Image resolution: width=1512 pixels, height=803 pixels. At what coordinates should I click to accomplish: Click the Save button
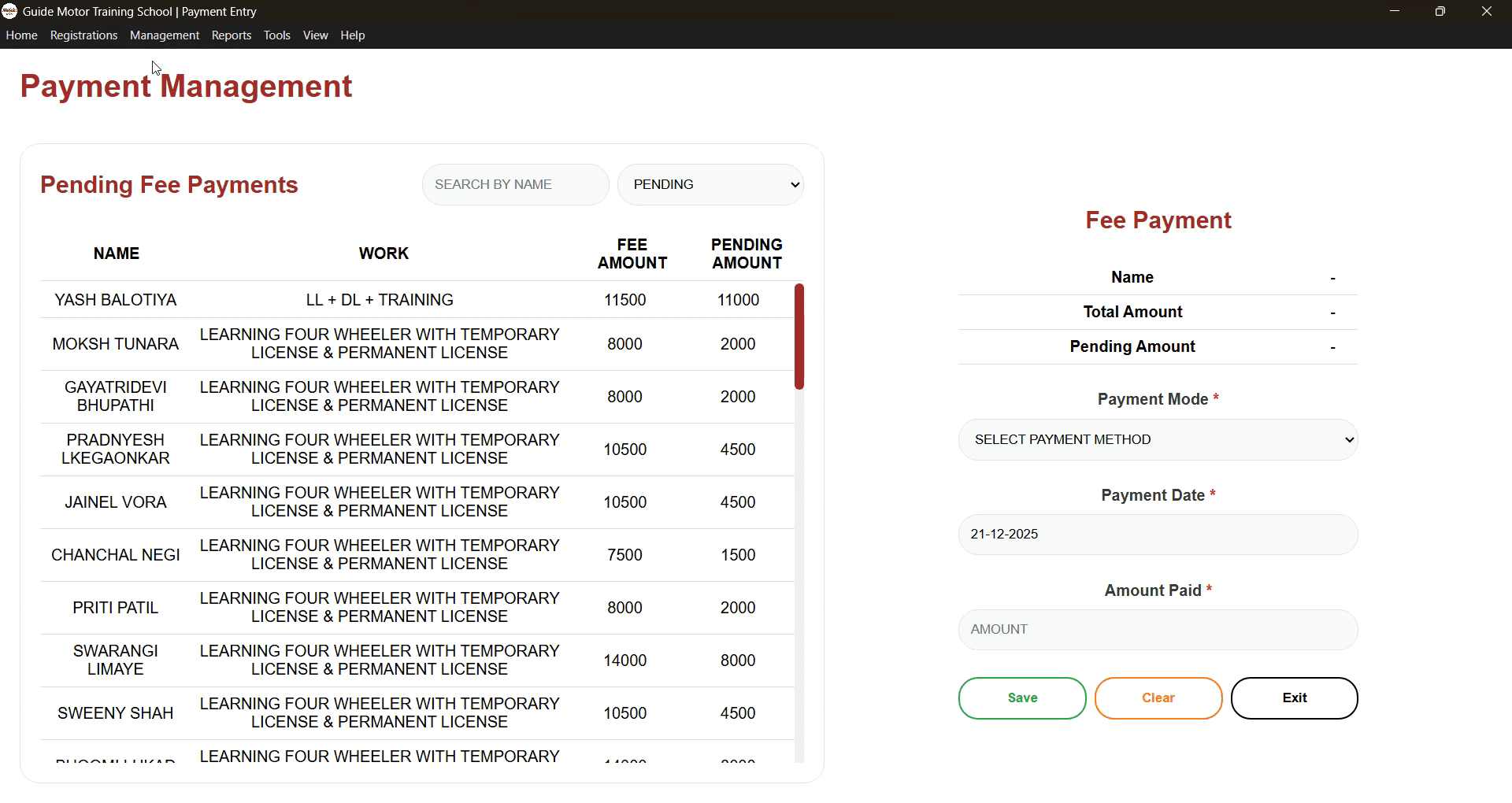click(x=1021, y=698)
